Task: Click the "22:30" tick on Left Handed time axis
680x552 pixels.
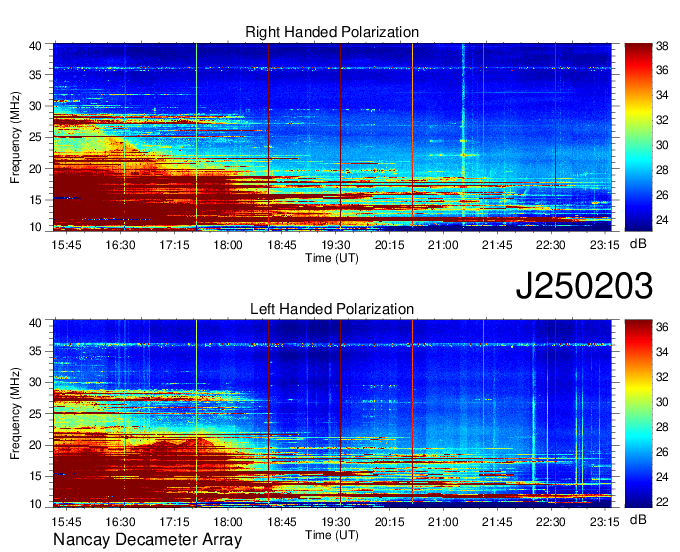Action: (550, 522)
